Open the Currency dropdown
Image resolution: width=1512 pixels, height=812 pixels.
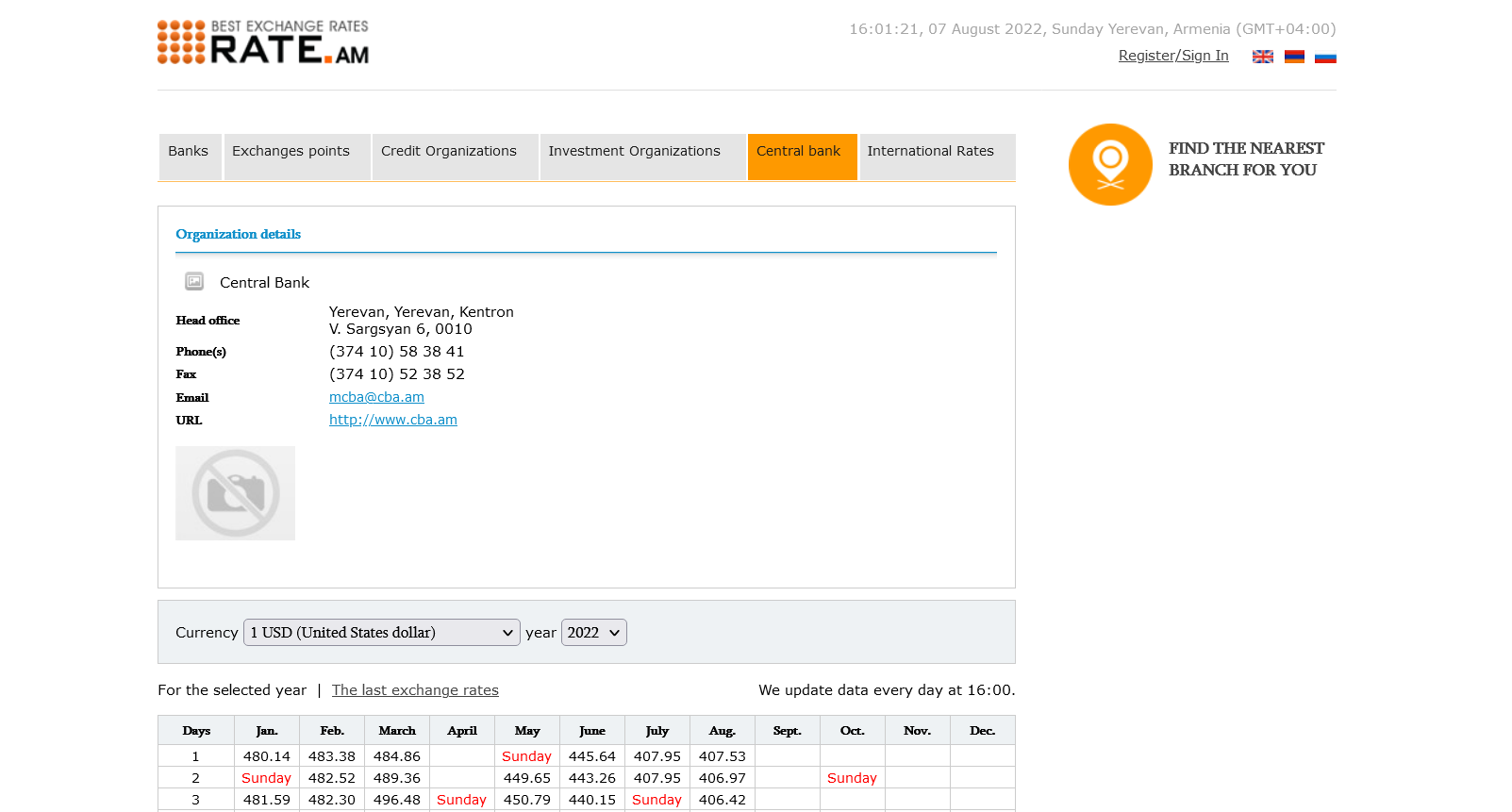(381, 633)
